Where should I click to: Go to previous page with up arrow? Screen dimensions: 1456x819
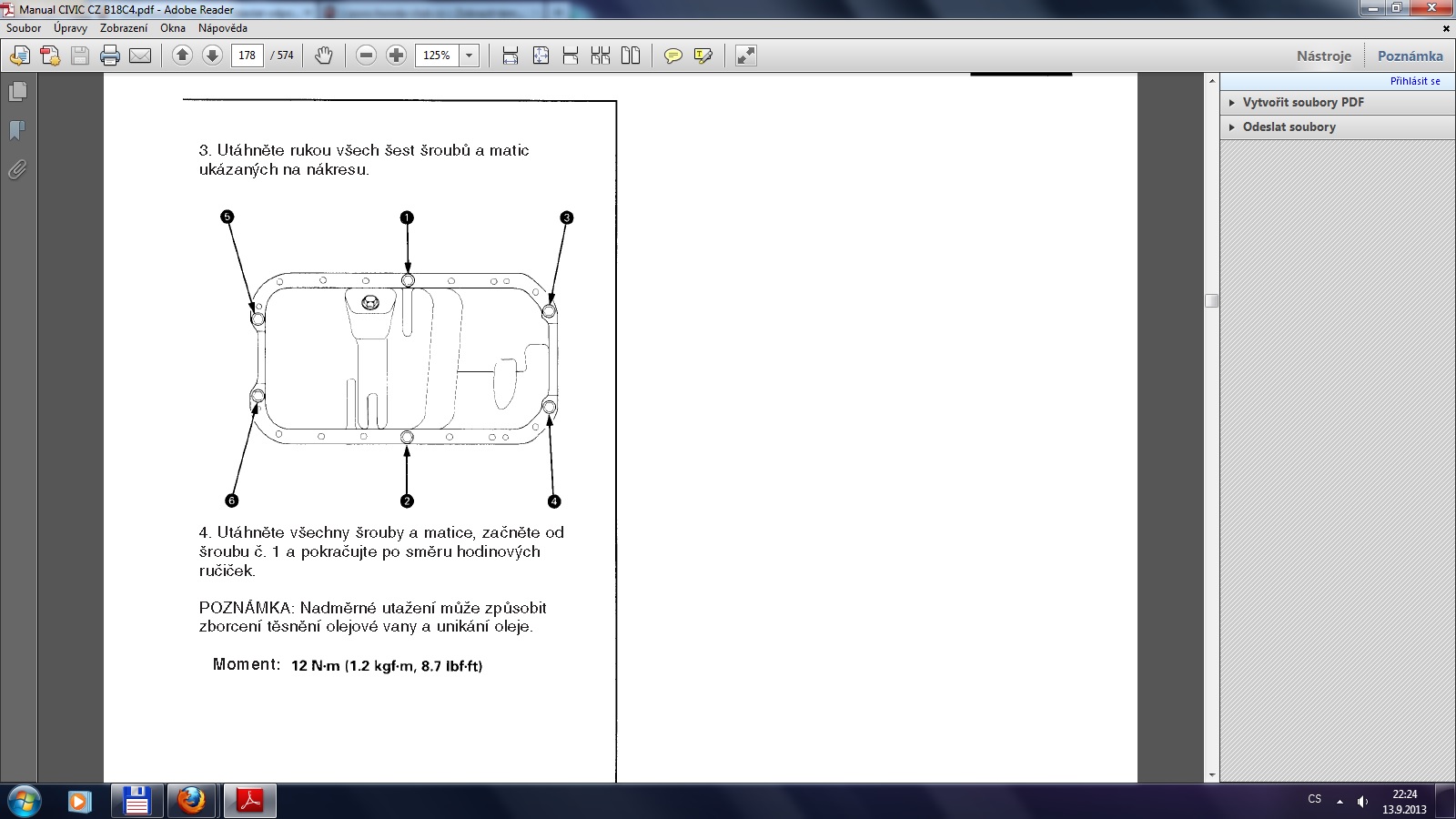point(182,56)
